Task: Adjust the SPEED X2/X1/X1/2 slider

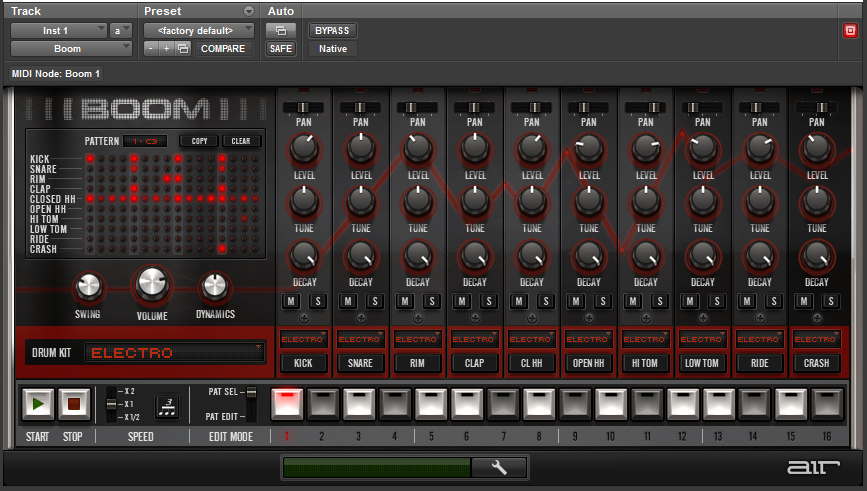Action: click(x=111, y=404)
